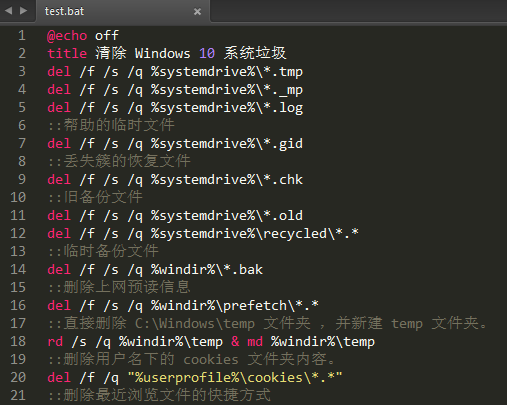
Task: Click line number 6 in gutter
Action: [22, 125]
